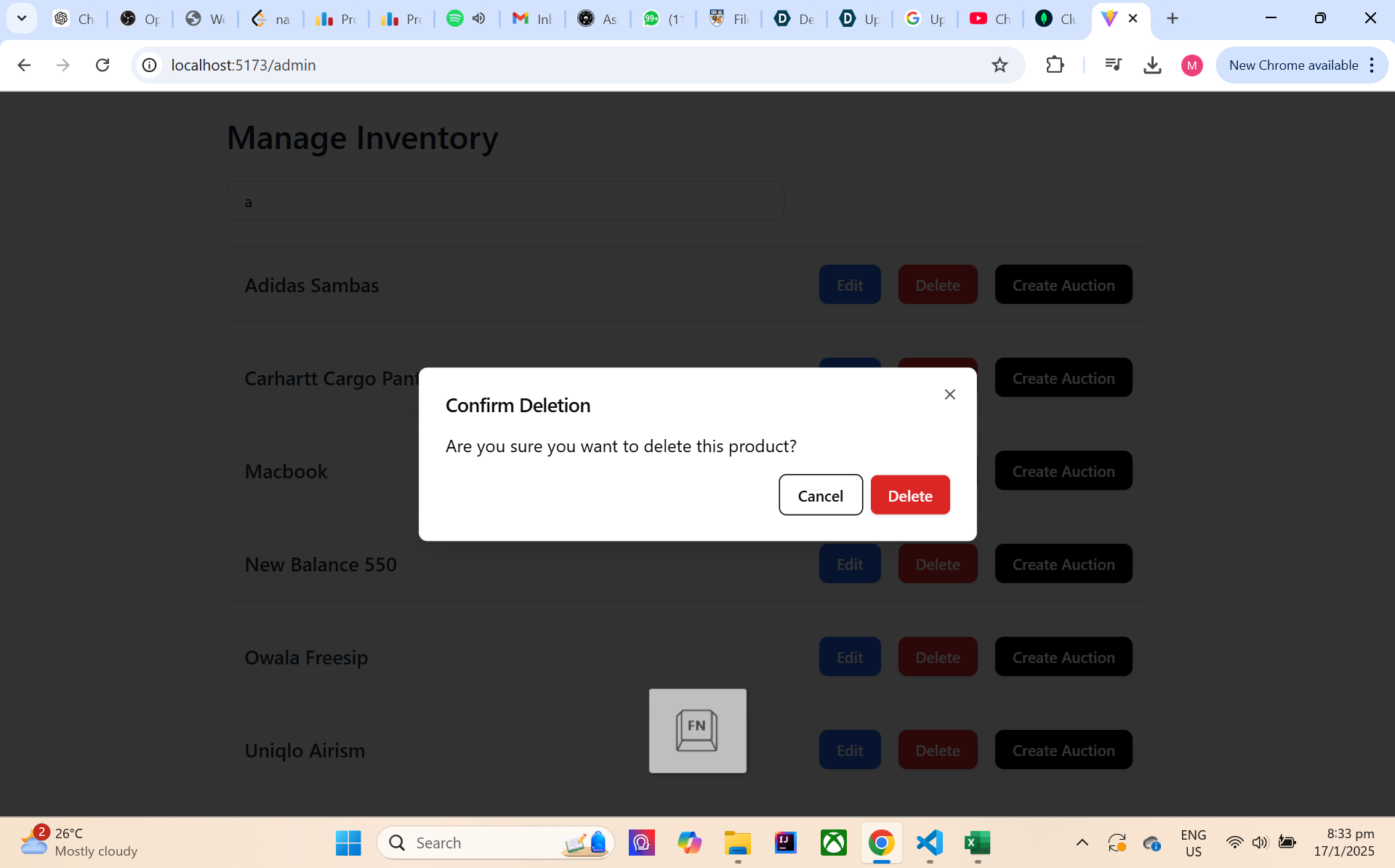Screen dimensions: 1395x868
Task: Create Auction for Owala Freesip
Action: click(x=1064, y=657)
